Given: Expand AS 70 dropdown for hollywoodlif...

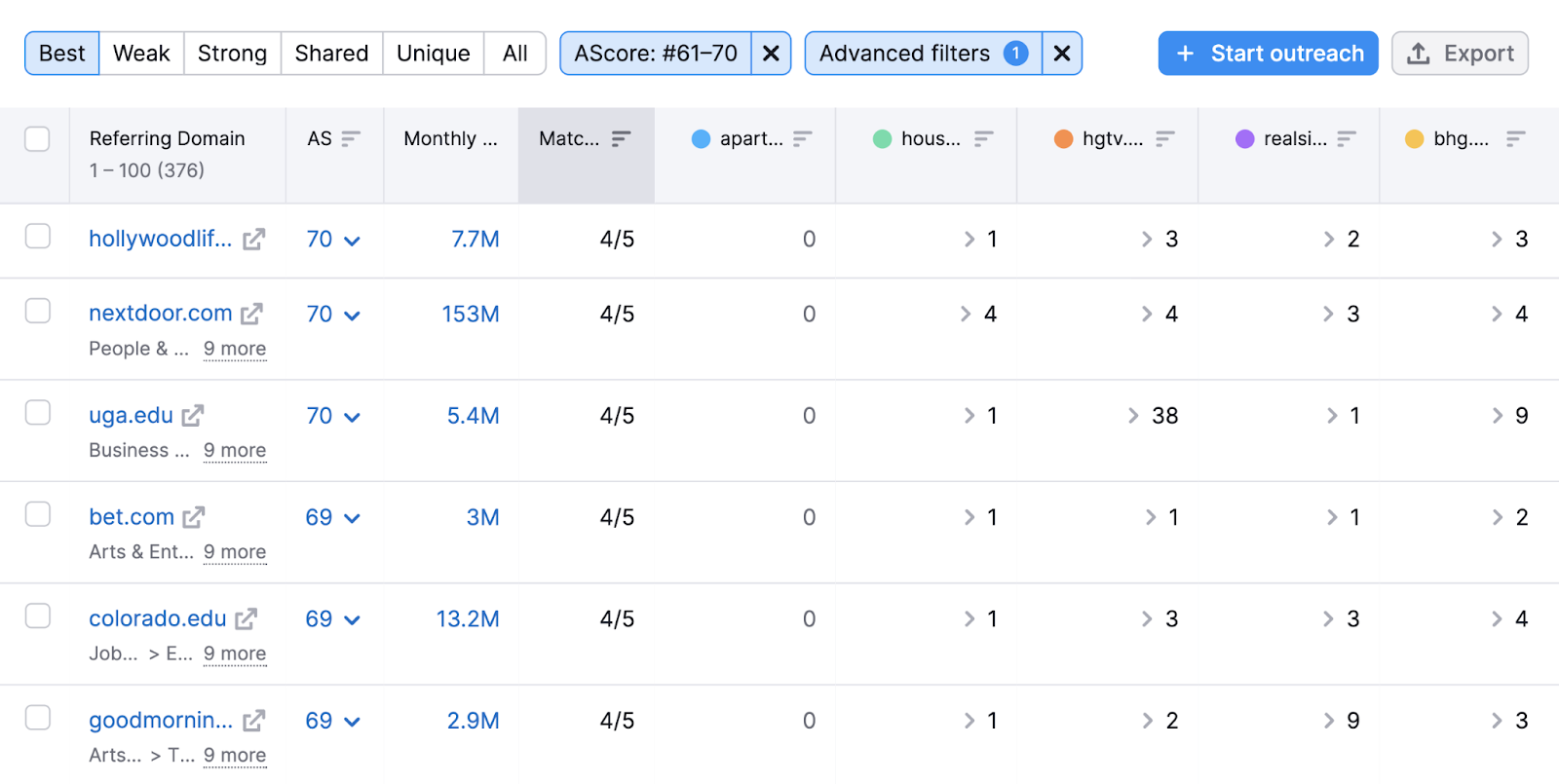Looking at the screenshot, I should [352, 241].
